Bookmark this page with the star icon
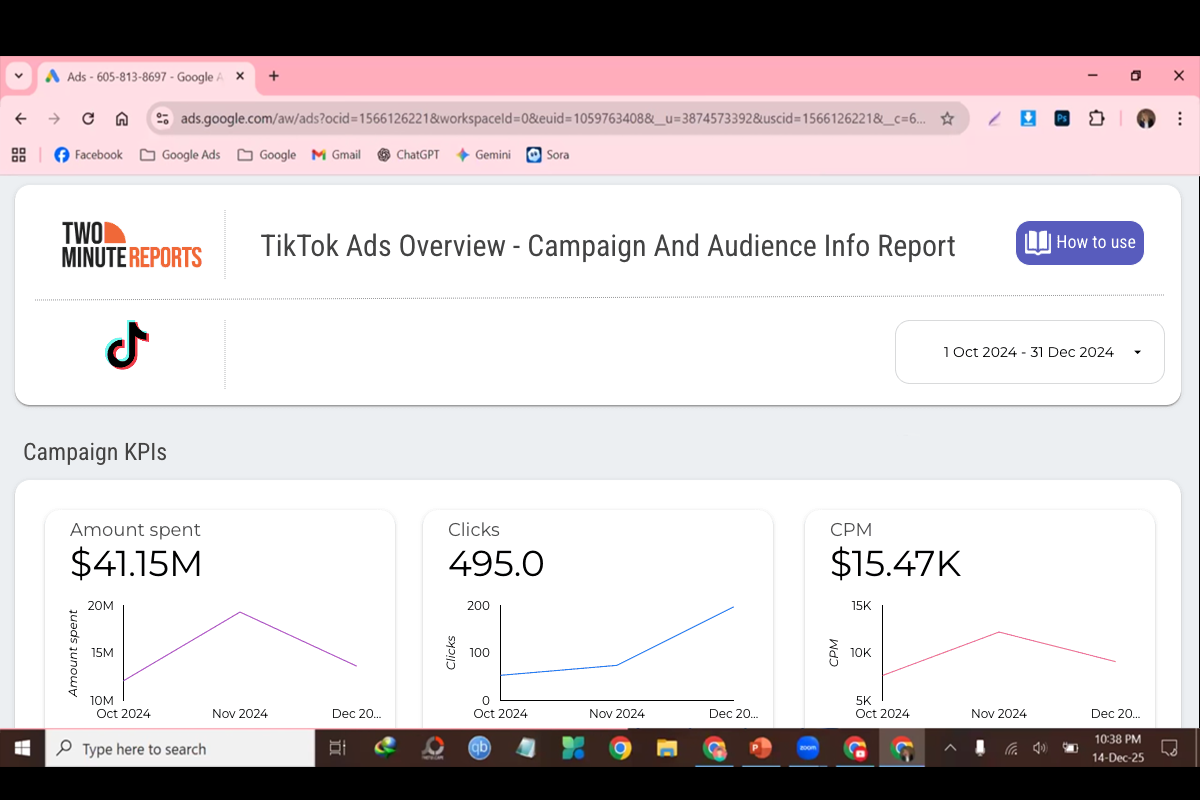Screen dimensions: 1200x800 coord(947,118)
